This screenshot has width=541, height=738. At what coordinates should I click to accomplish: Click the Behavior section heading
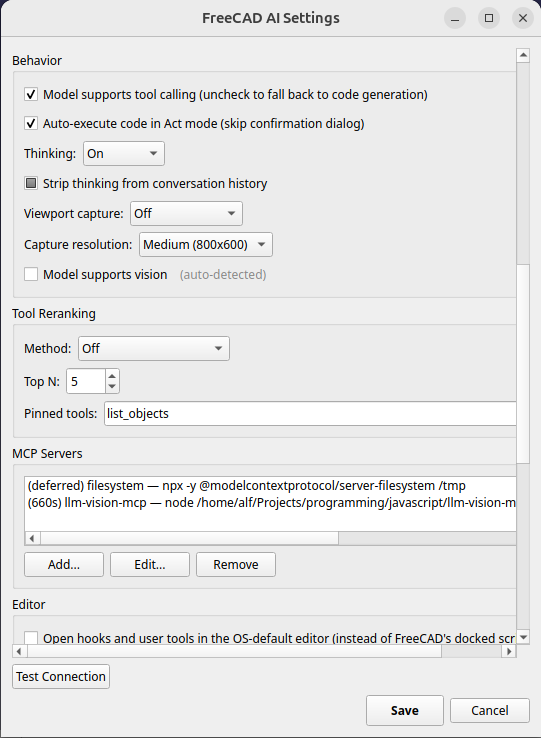(37, 60)
